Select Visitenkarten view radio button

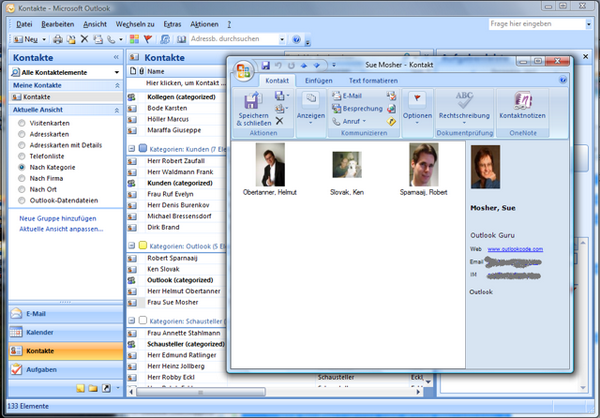coord(22,123)
